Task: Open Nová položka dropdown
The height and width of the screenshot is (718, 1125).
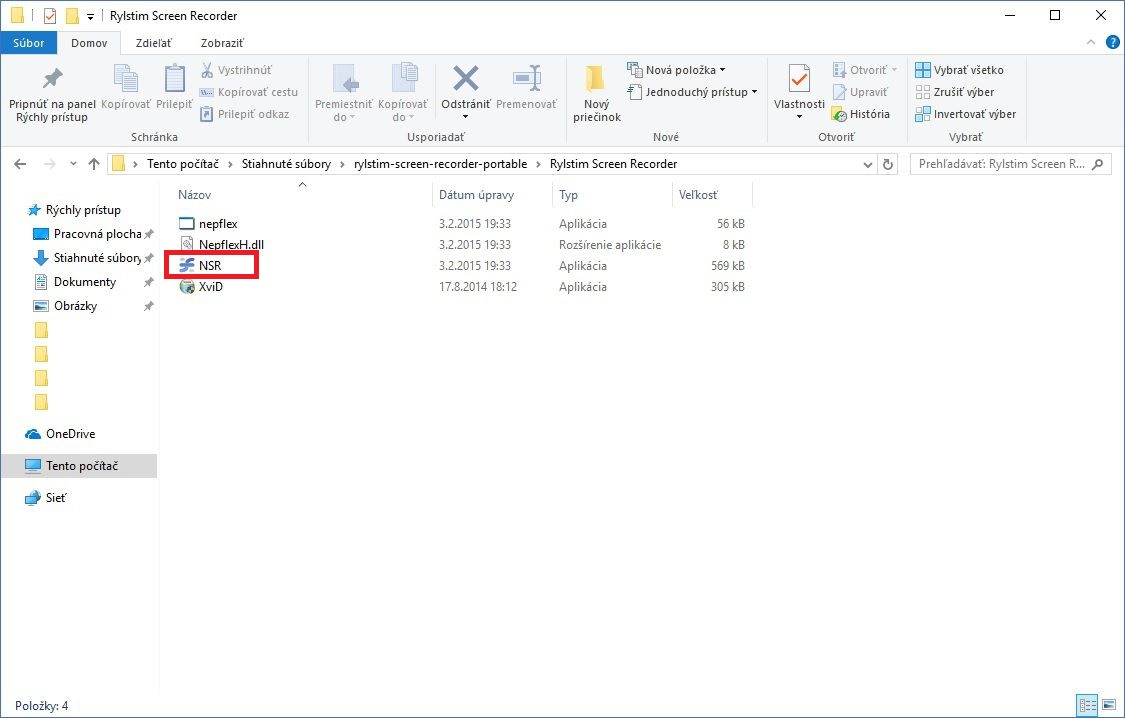Action: point(676,70)
